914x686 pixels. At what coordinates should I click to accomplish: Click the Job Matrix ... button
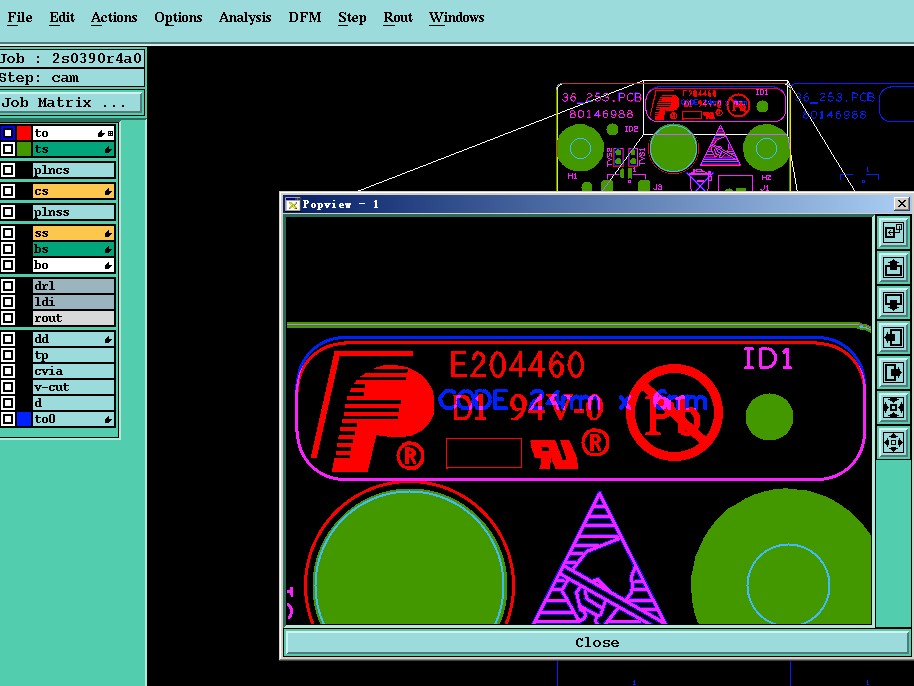pos(71,103)
